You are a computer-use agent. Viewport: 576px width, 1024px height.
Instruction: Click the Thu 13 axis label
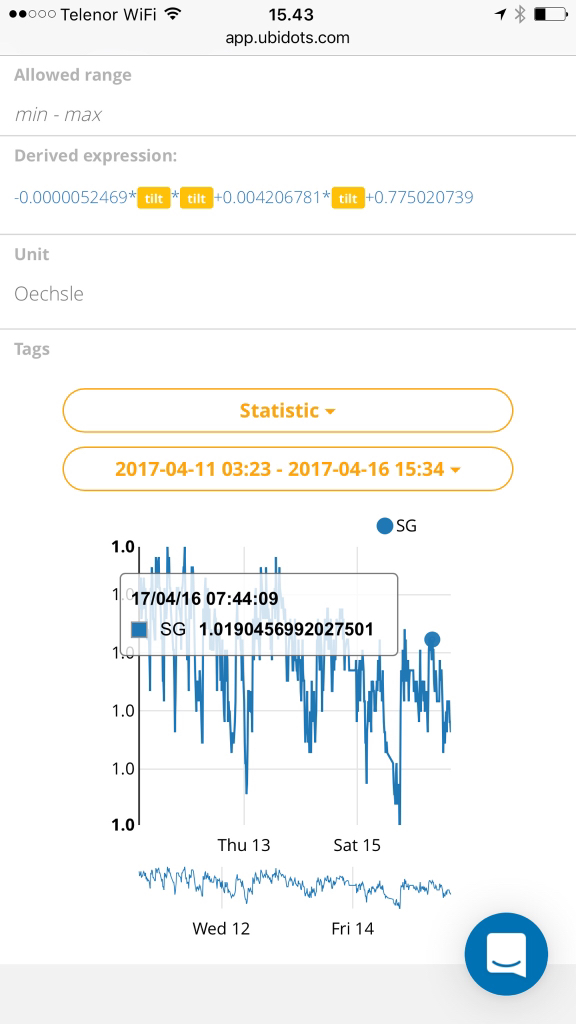244,845
